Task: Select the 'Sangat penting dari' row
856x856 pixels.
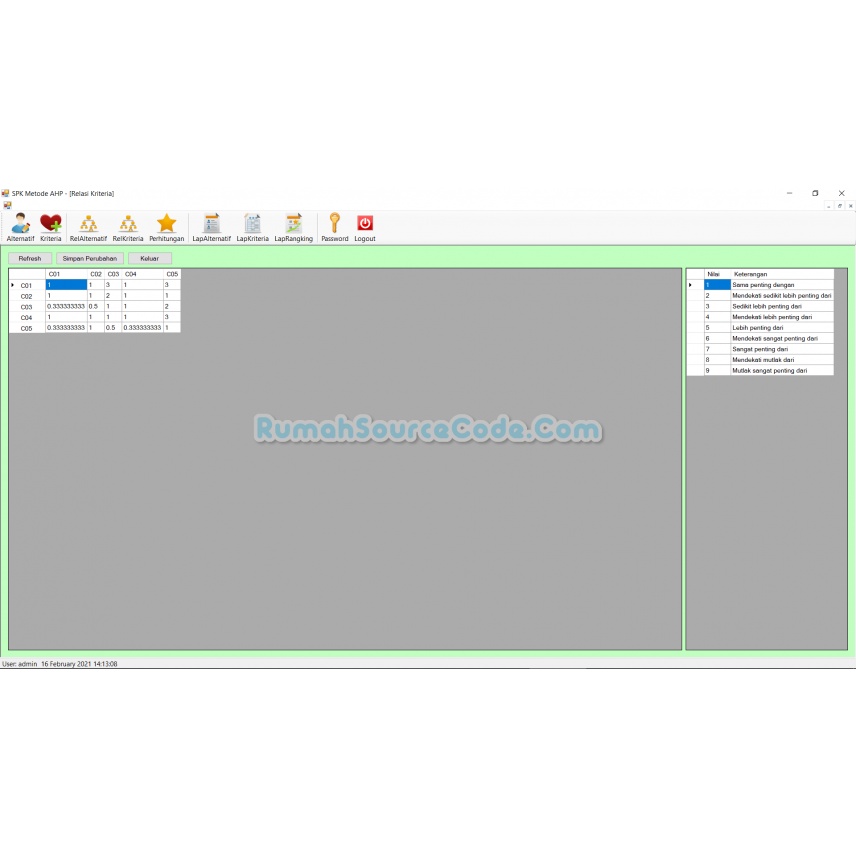Action: pos(760,349)
